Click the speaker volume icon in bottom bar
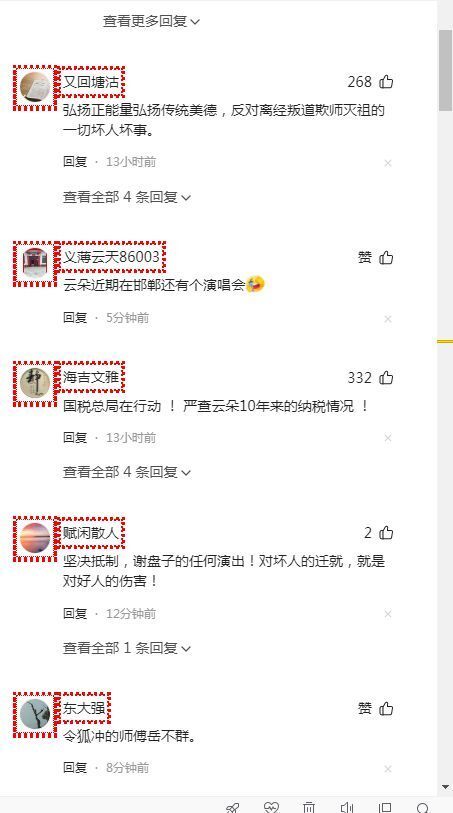The image size is (453, 813). (347, 807)
